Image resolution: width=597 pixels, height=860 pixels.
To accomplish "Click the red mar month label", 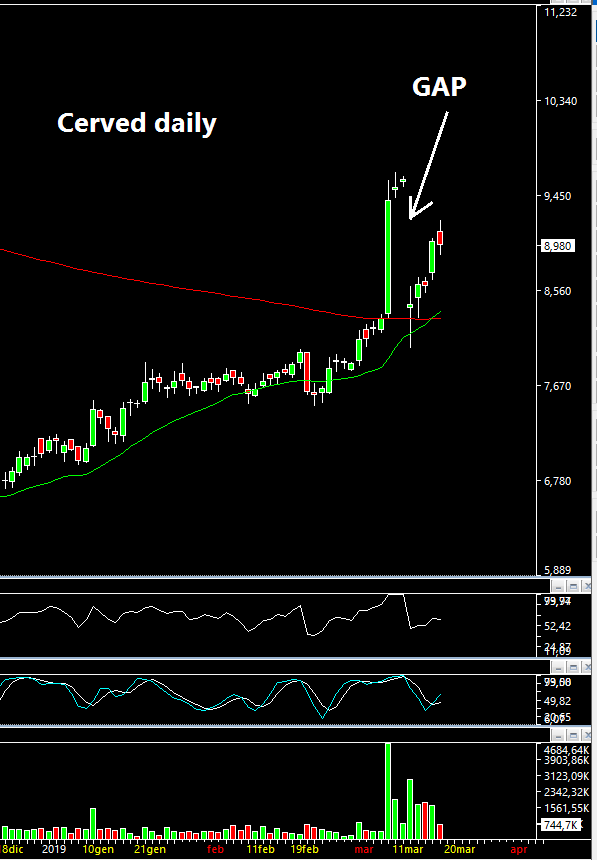I will tap(364, 849).
